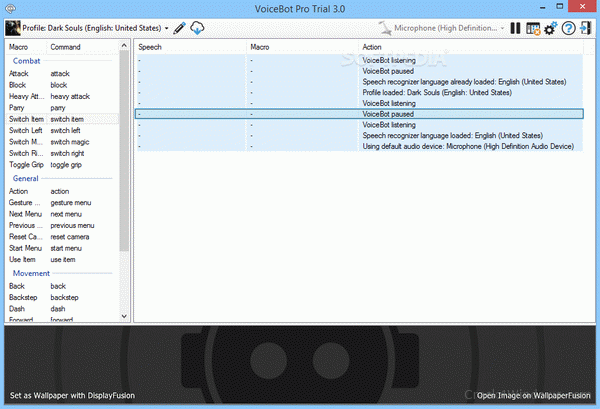Click the exit door icon
600x409 pixels.
(x=586, y=28)
